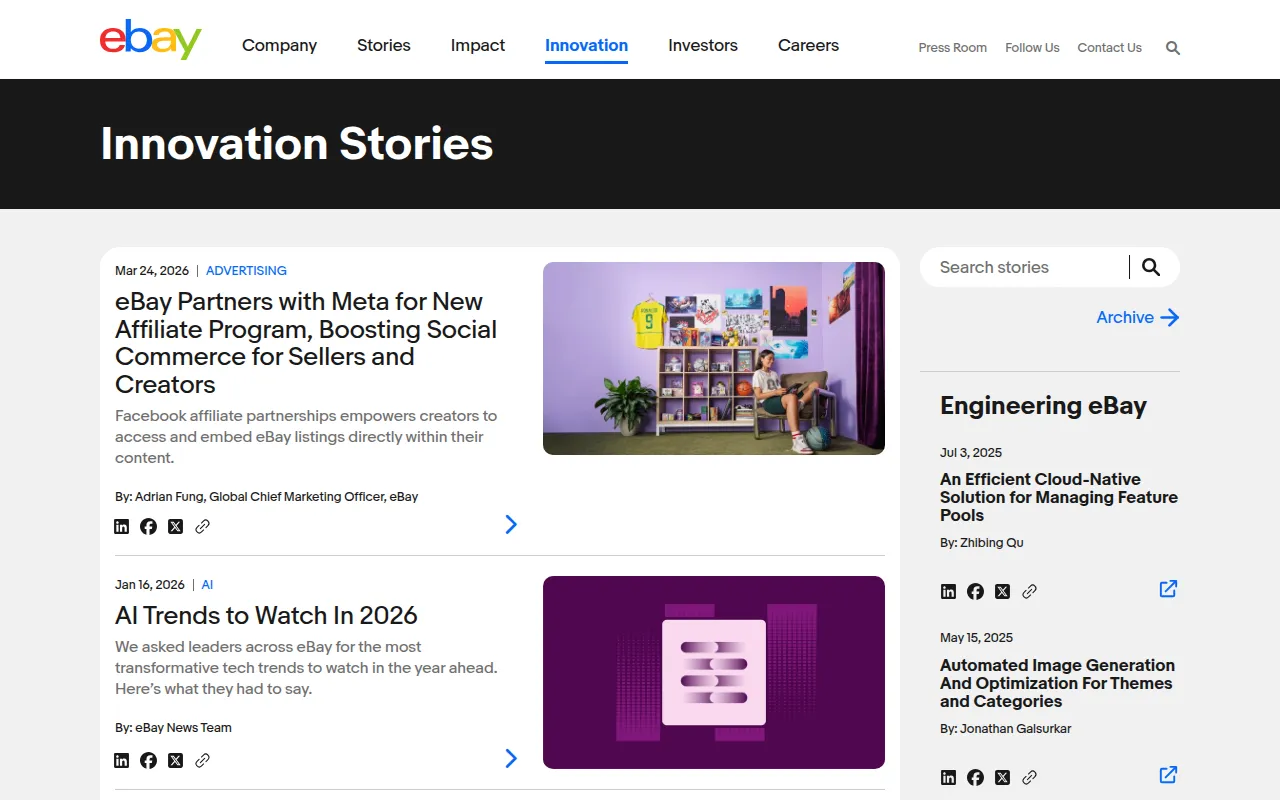Click the Engineering eBay heading
Image resolution: width=1280 pixels, height=800 pixels.
1043,405
